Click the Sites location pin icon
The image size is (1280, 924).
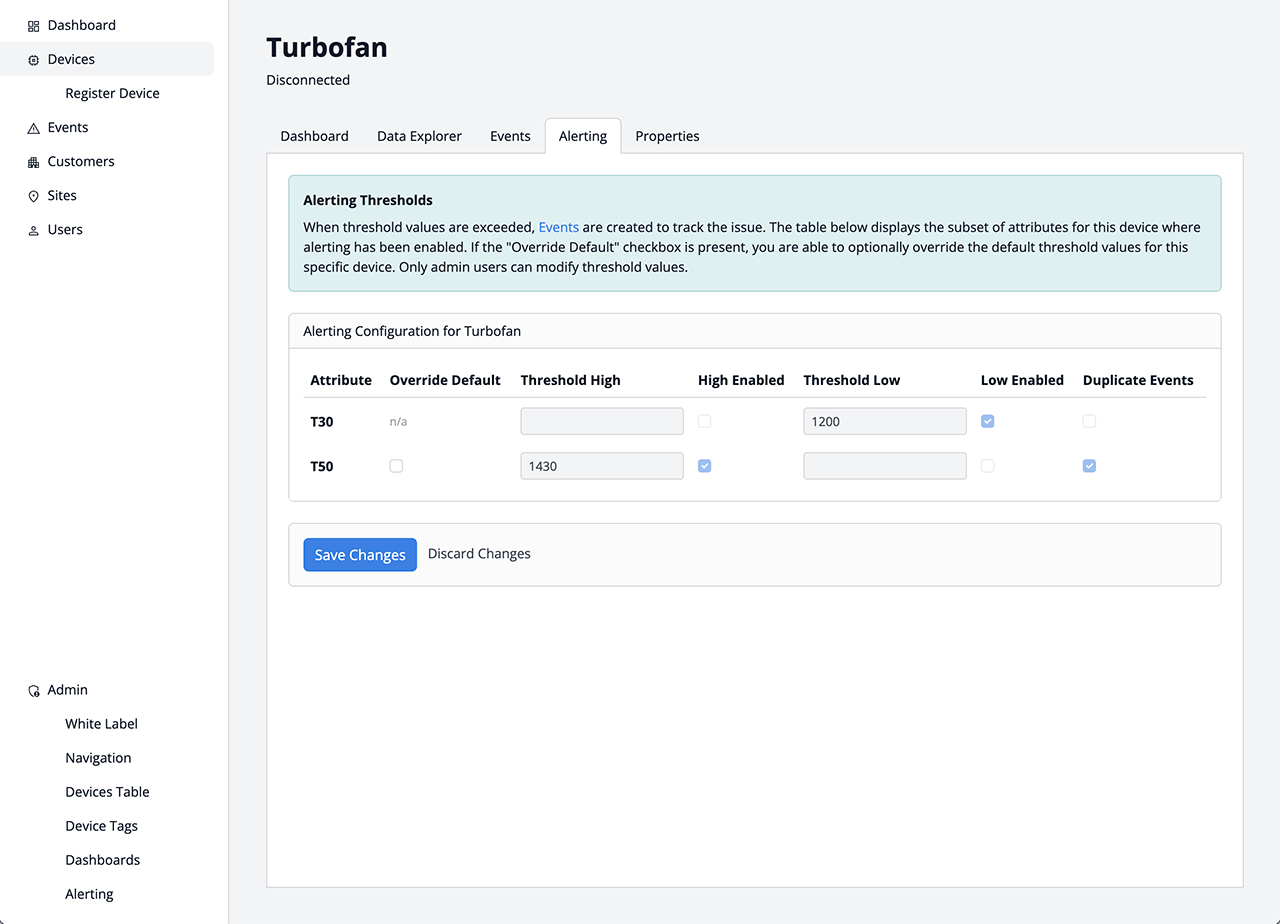[34, 196]
